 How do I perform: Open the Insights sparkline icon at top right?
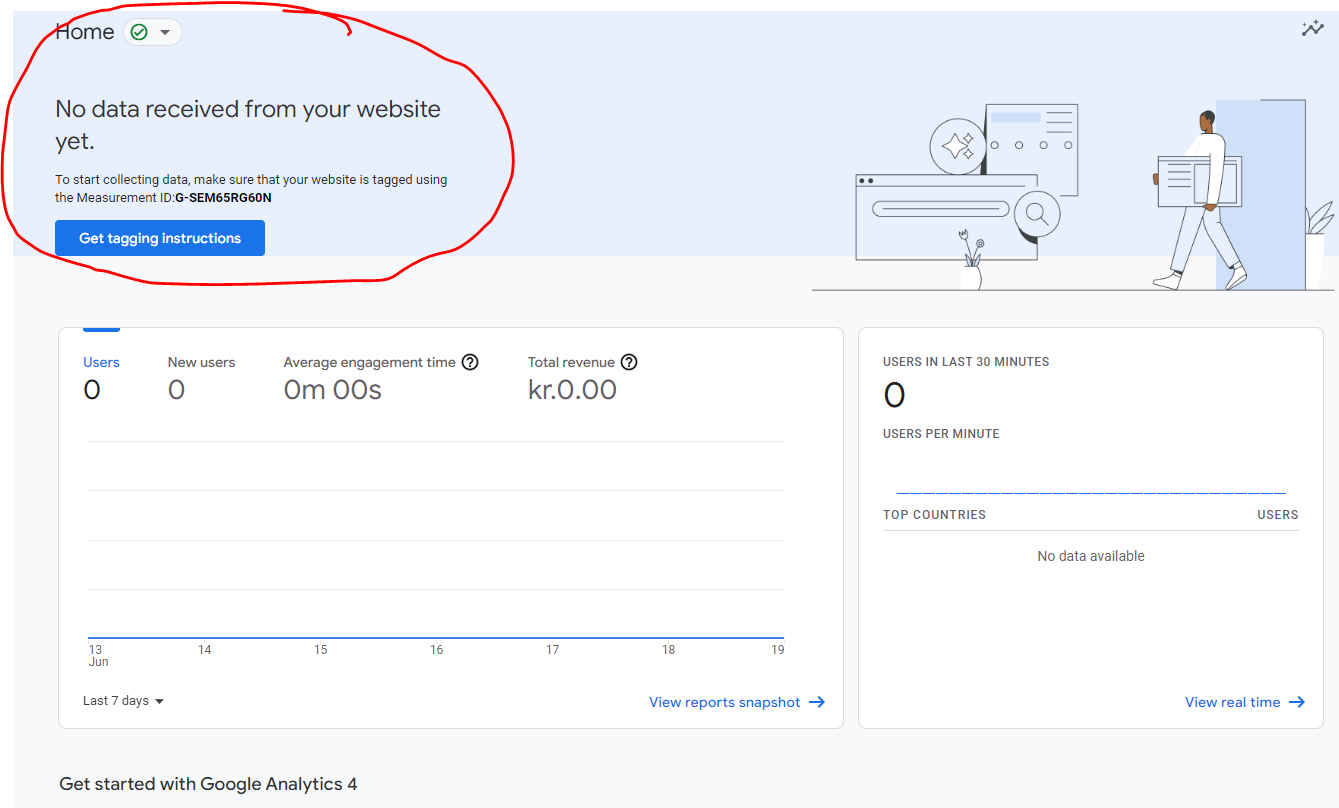coord(1312,29)
